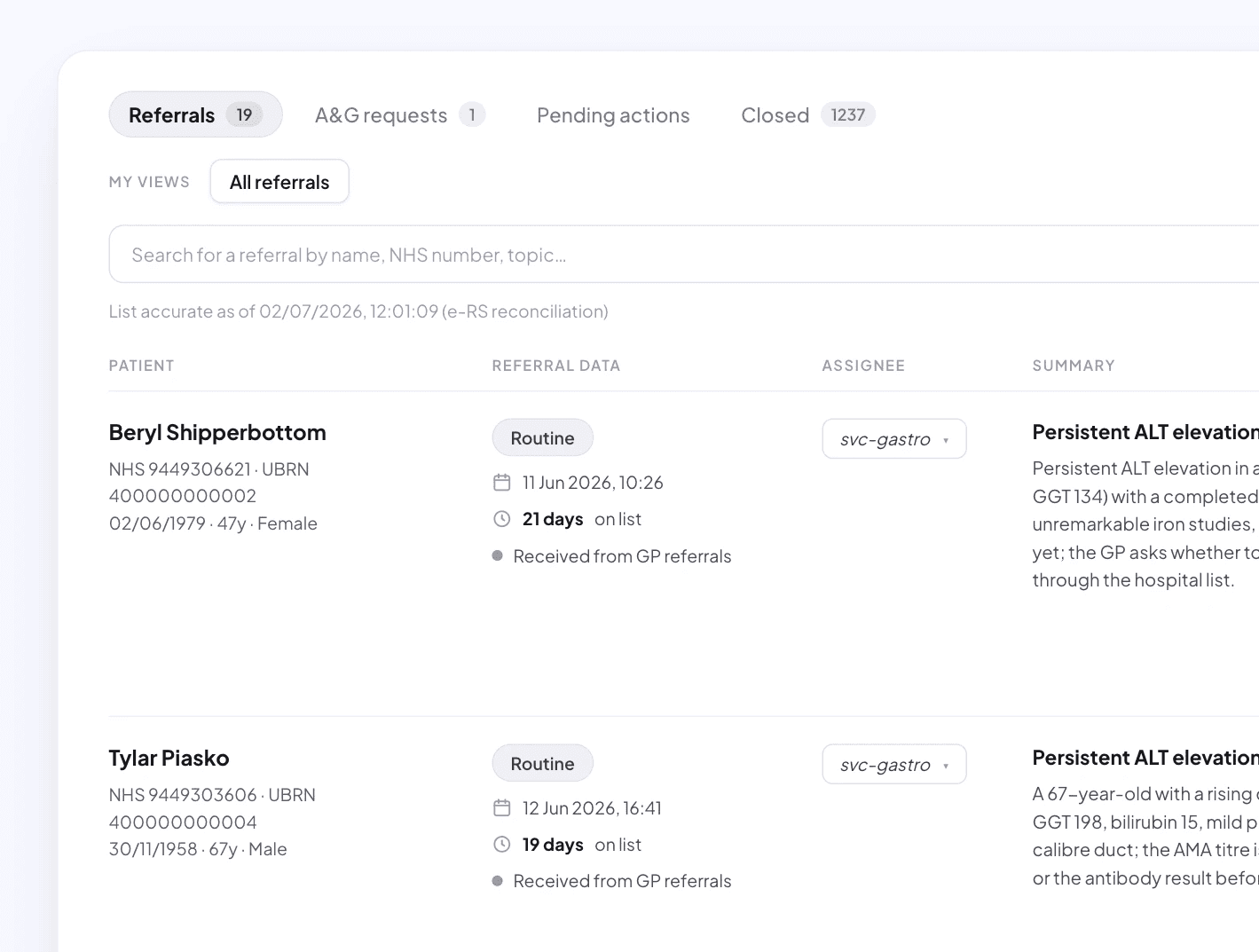Click 21 days on list text
The image size is (1259, 952).
pyautogui.click(x=582, y=519)
